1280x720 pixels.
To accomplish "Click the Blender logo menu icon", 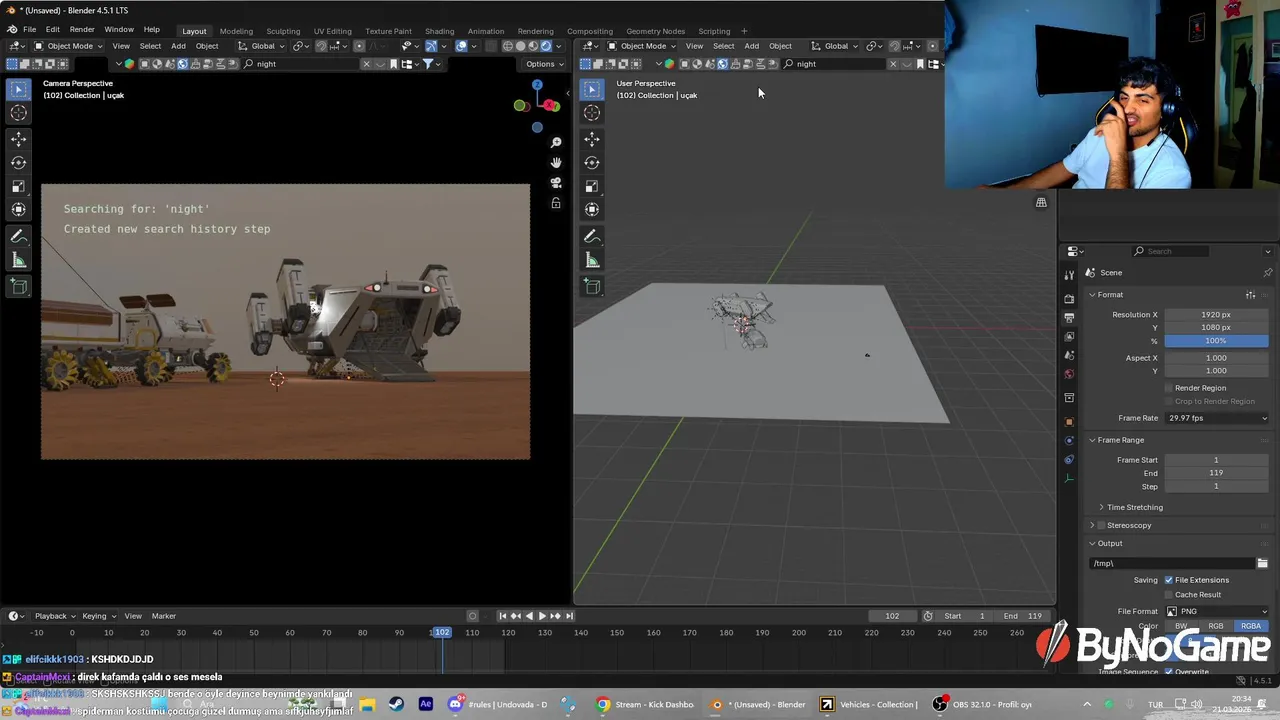I will click(x=12, y=30).
